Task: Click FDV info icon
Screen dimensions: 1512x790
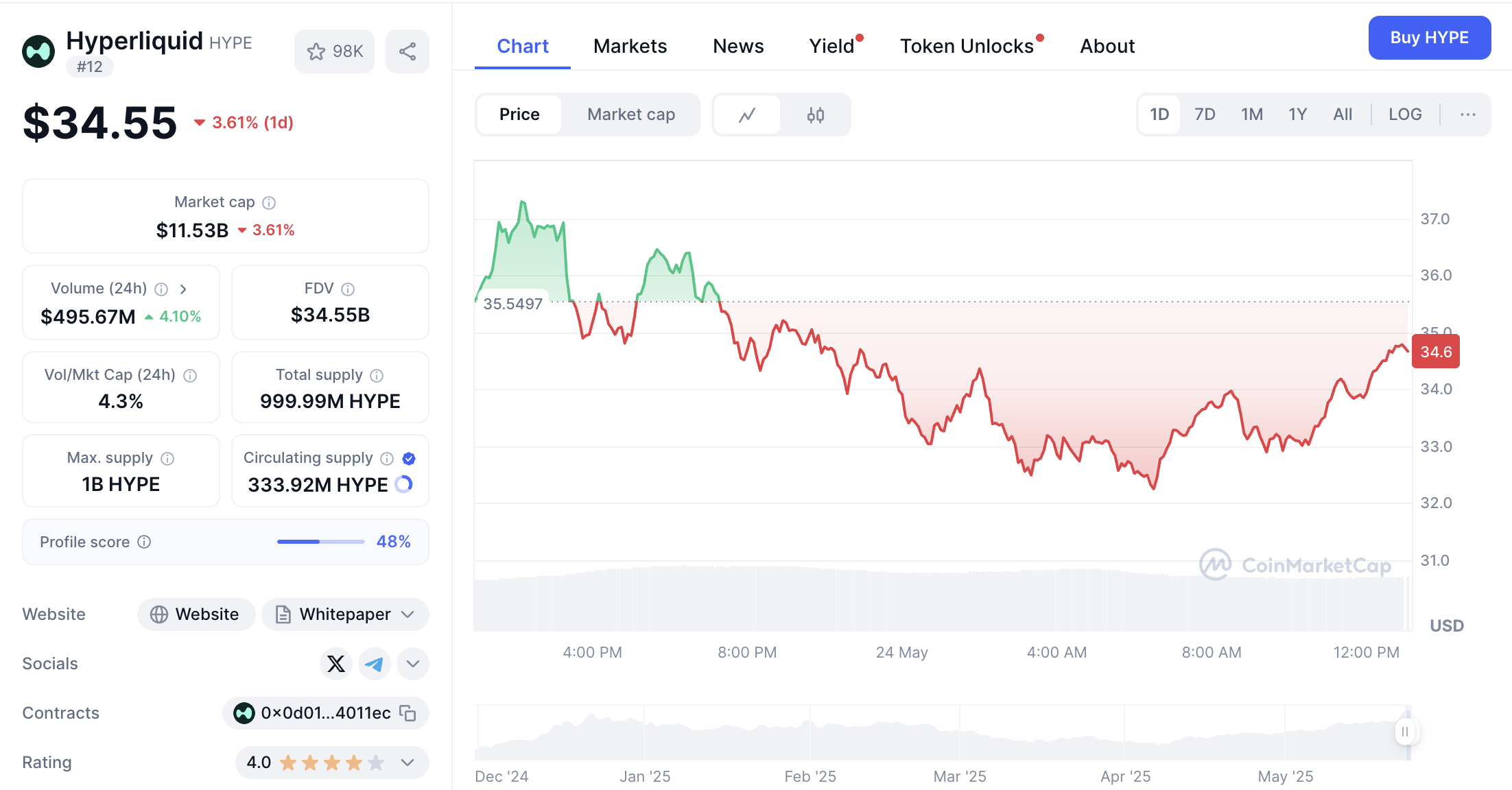Action: coord(348,289)
